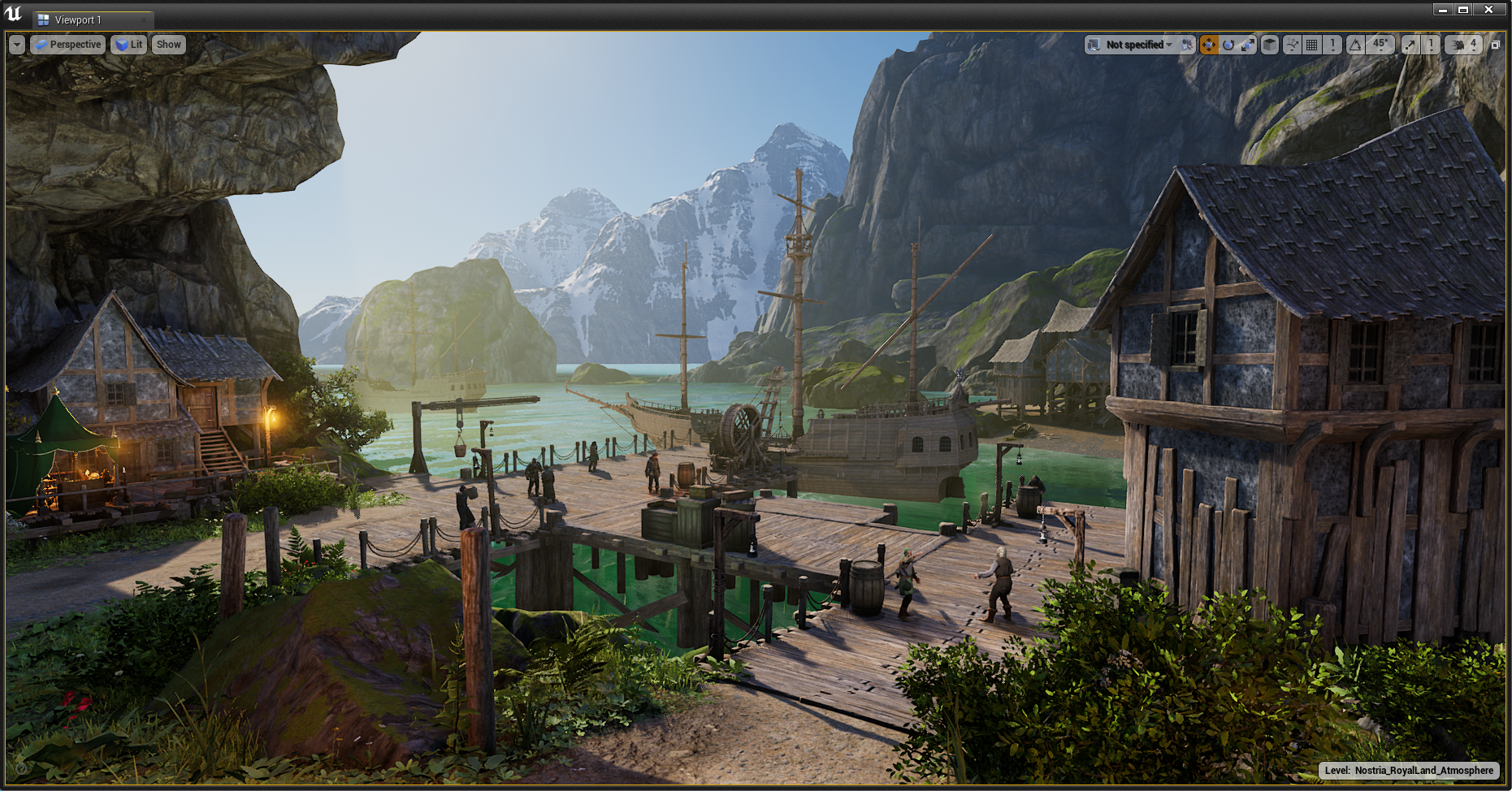1512x791 pixels.
Task: Click the preview platform monitor icon
Action: click(1094, 45)
